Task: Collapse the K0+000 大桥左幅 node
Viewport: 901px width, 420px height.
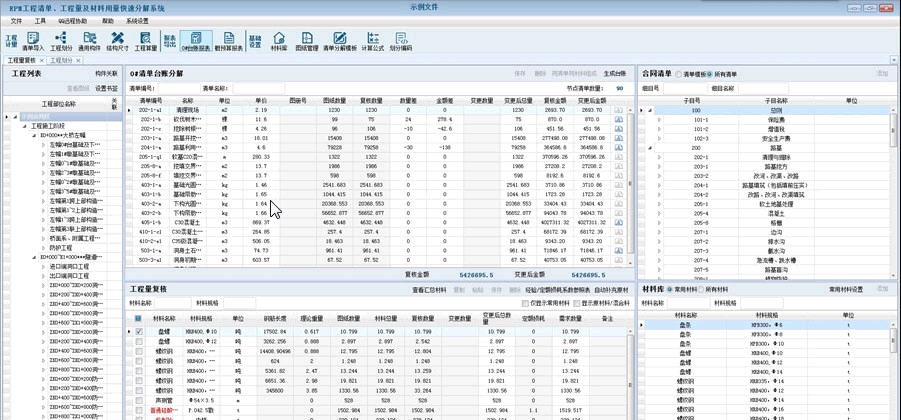Action: pyautogui.click(x=34, y=136)
